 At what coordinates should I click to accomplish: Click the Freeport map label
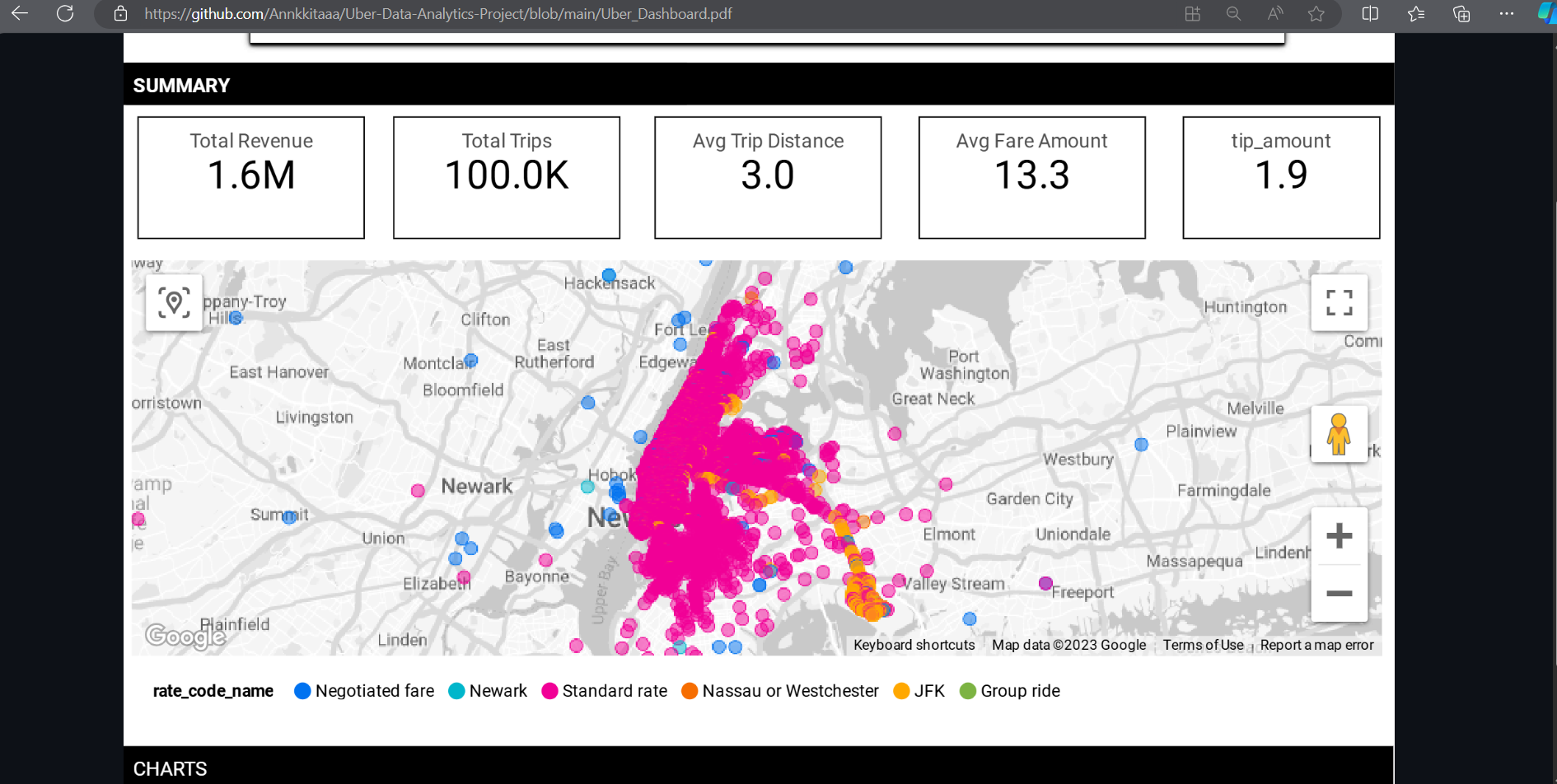tap(1082, 592)
